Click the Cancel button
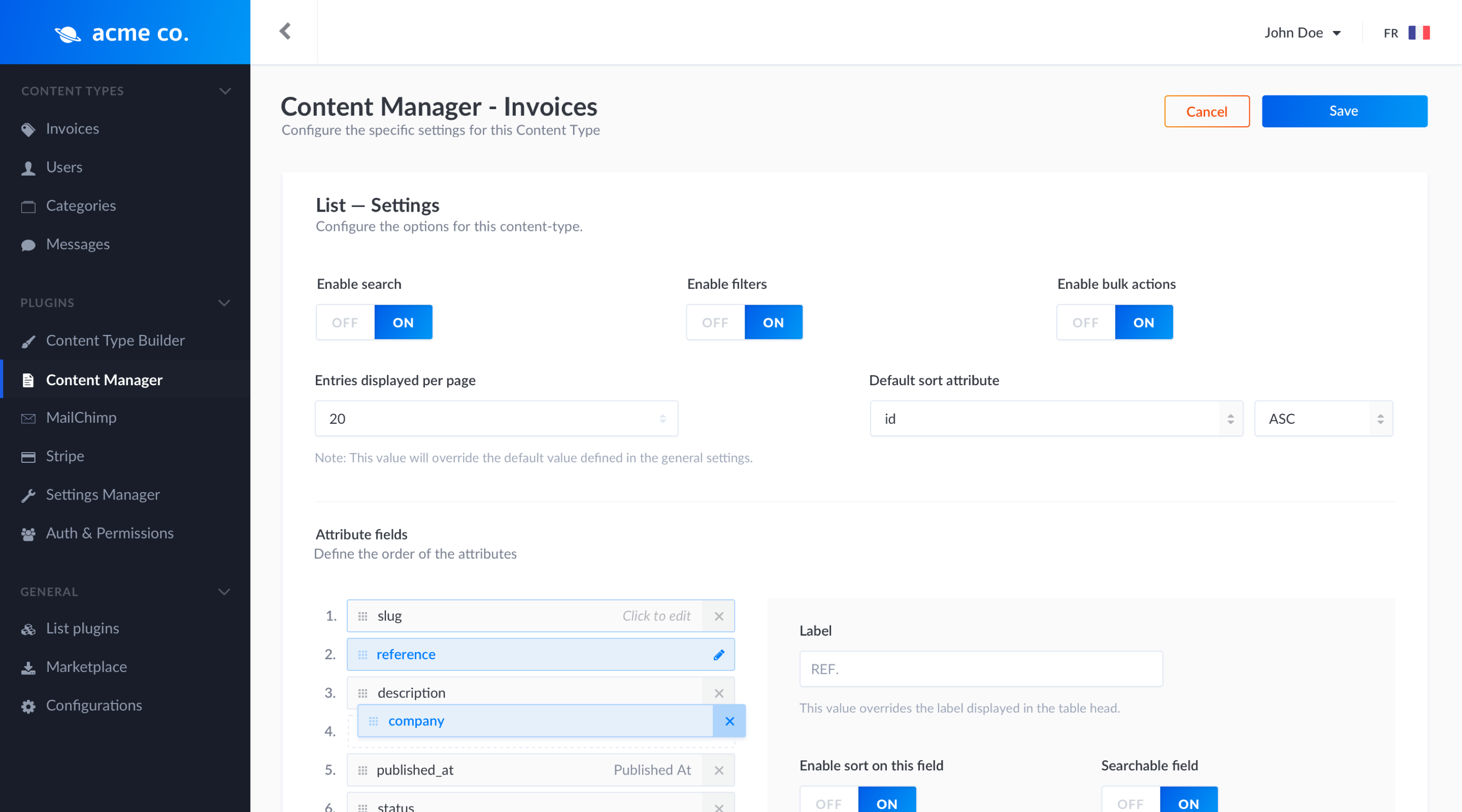 (1206, 111)
